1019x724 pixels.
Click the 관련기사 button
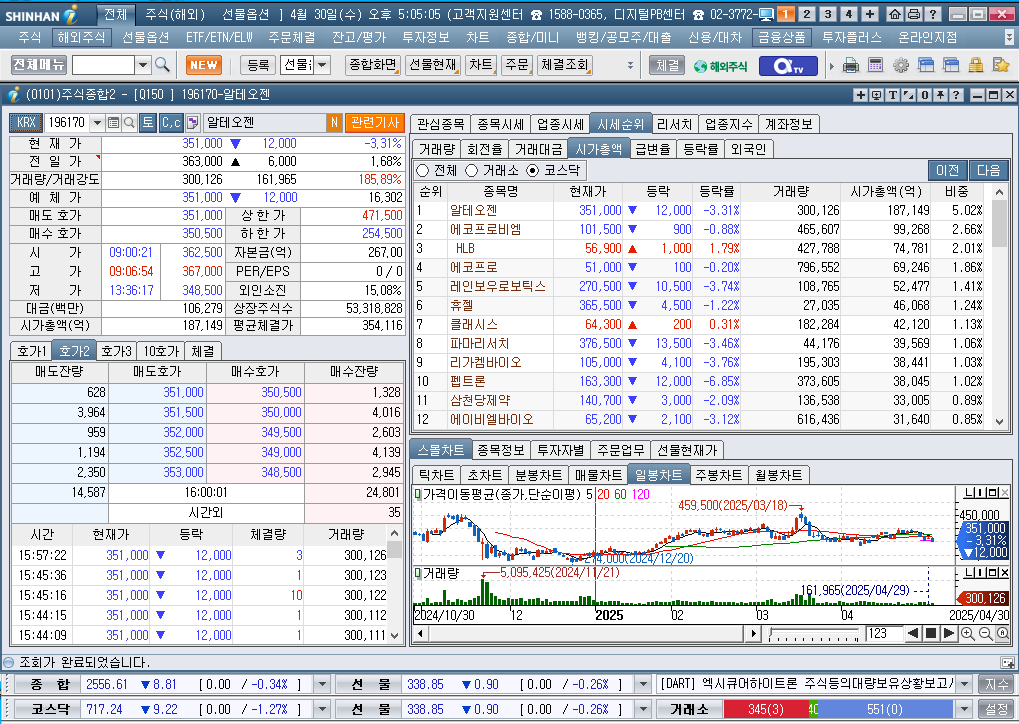pos(375,122)
